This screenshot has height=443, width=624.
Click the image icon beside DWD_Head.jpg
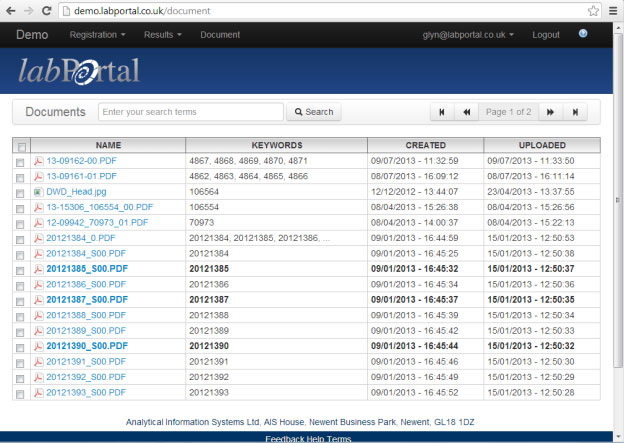click(38, 192)
